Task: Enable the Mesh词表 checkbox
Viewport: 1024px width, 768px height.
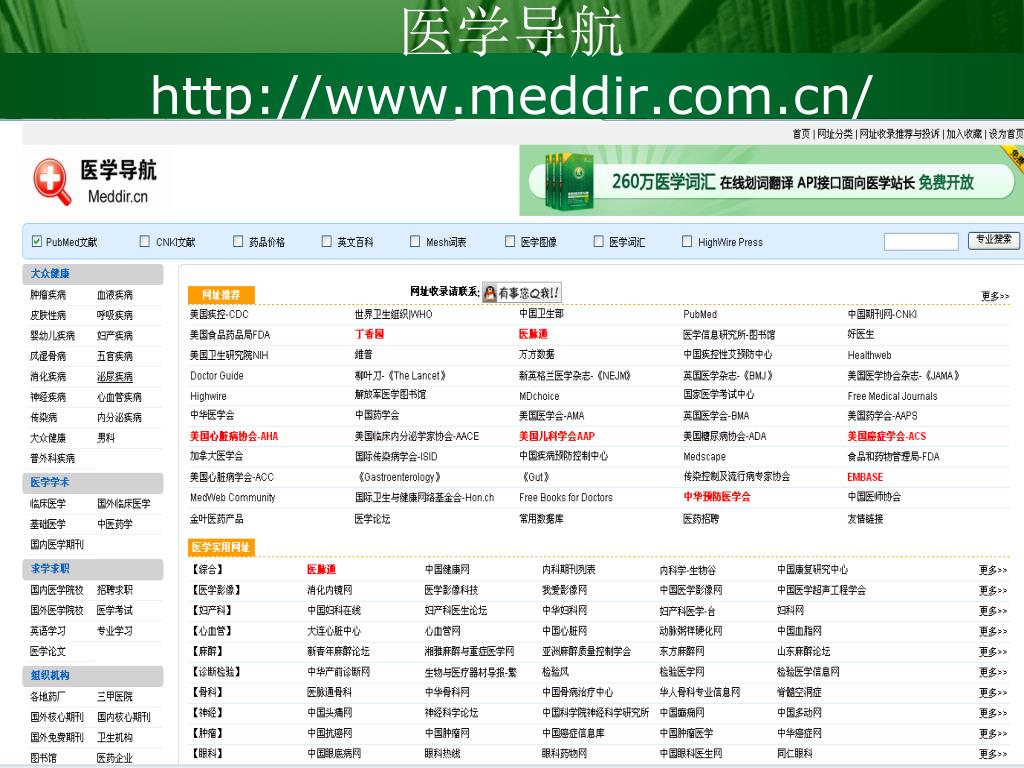Action: point(415,241)
